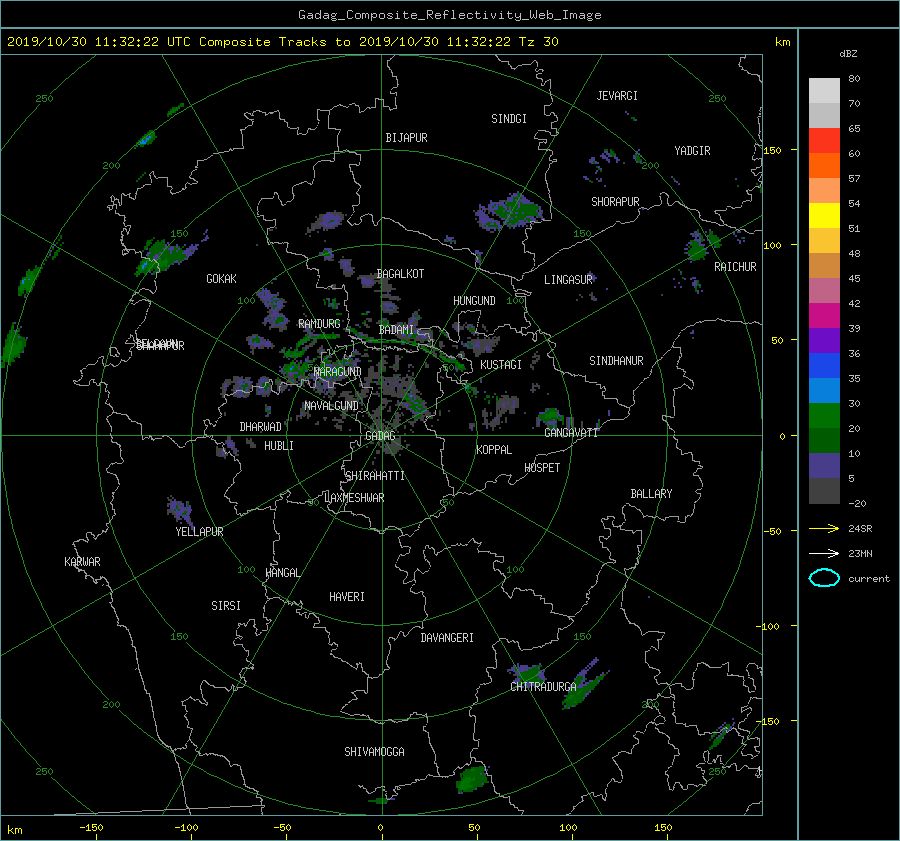This screenshot has height=841, width=900.
Task: Click the SINDHANUR city label
Action: (616, 361)
